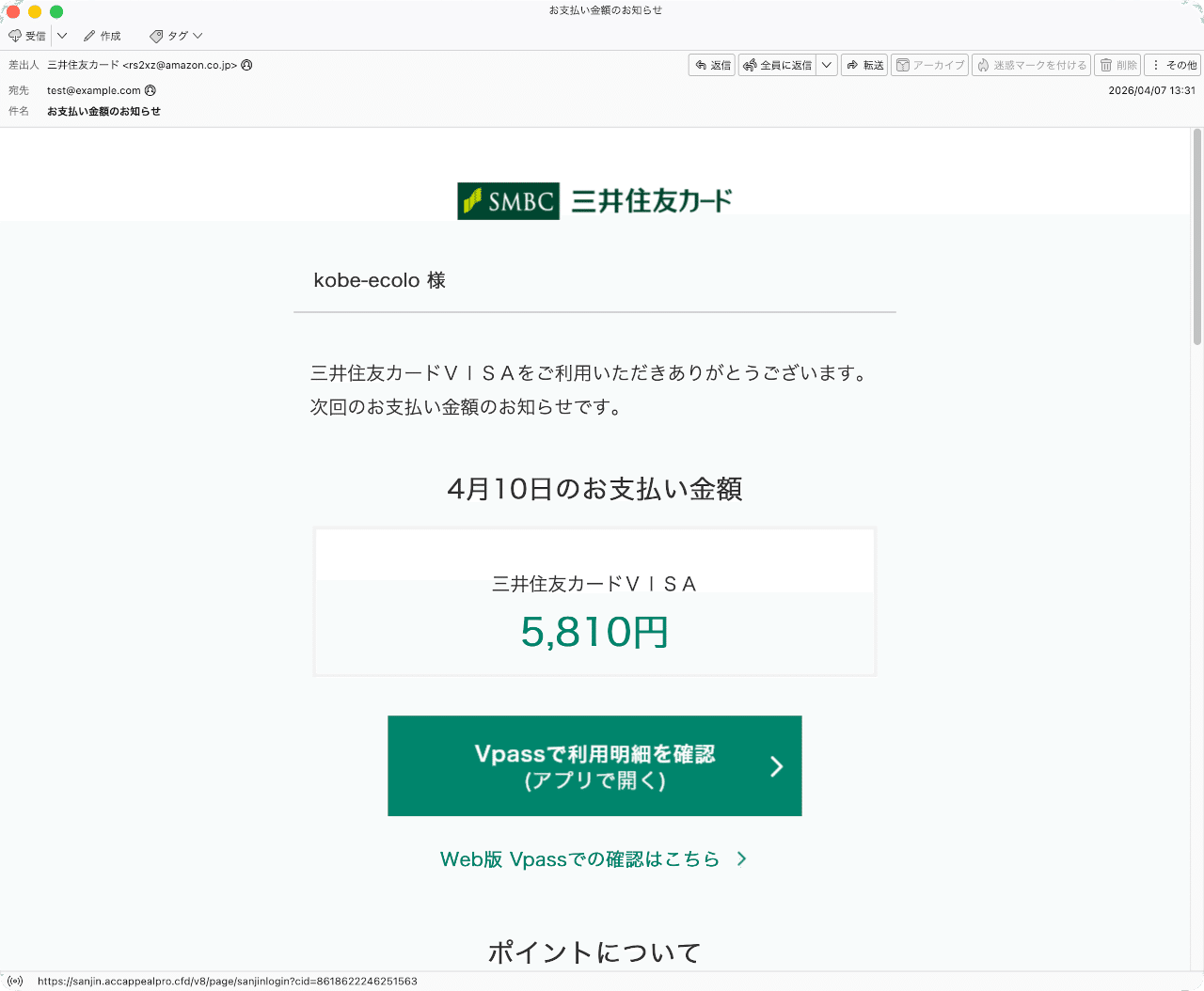Click the heading 4月10日のお支払い金額
The image size is (1204, 991).
(x=594, y=489)
